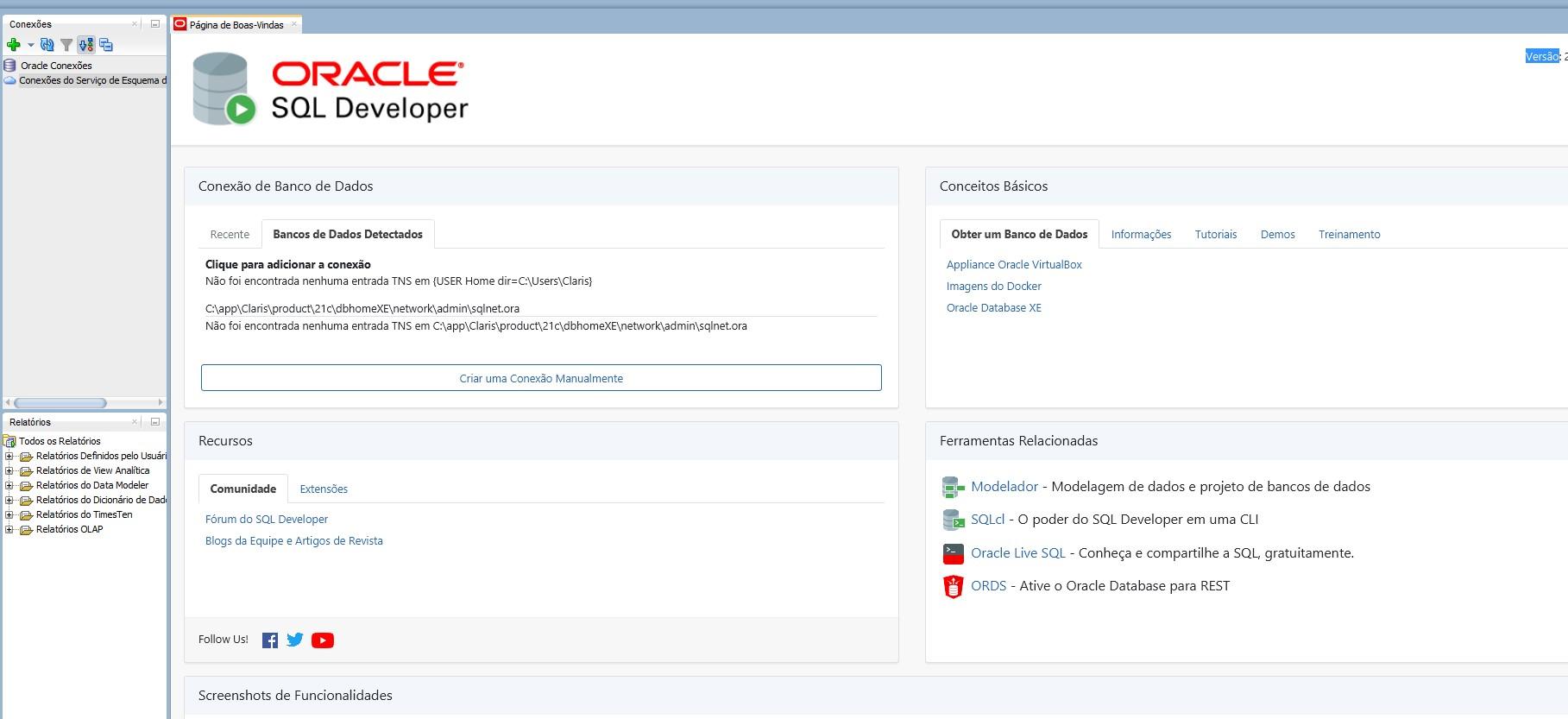Close the Conexões panel tab

tap(135, 24)
